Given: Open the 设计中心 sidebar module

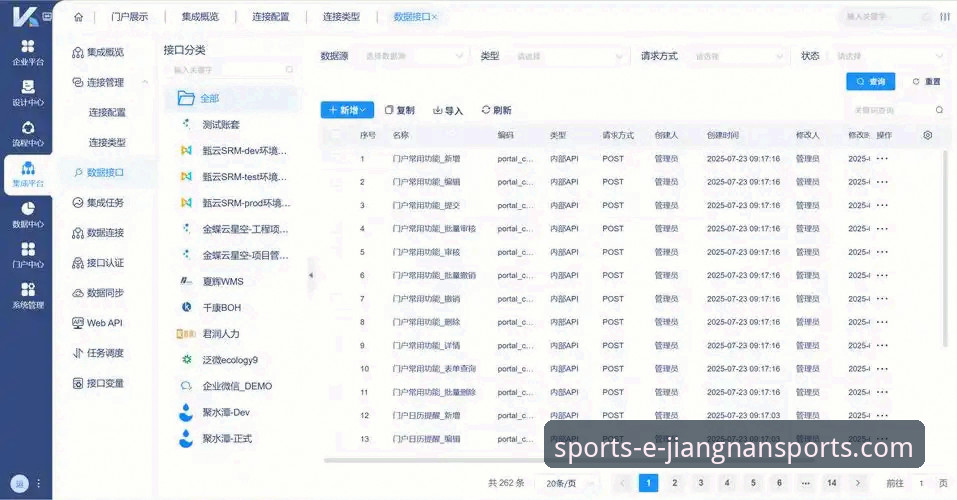Looking at the screenshot, I should [x=27, y=93].
